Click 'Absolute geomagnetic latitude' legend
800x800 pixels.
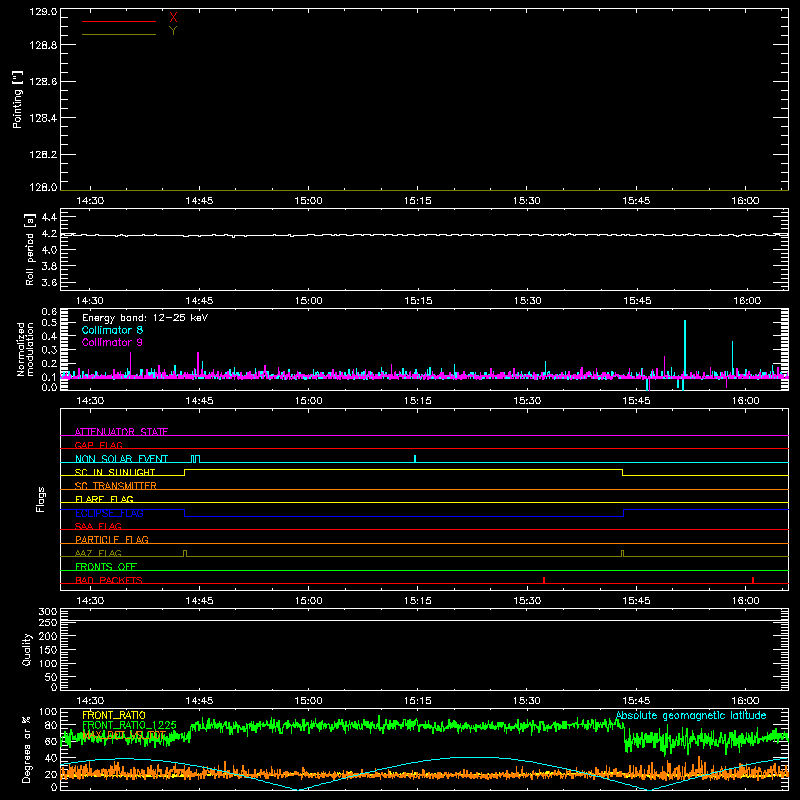[x=691, y=715]
